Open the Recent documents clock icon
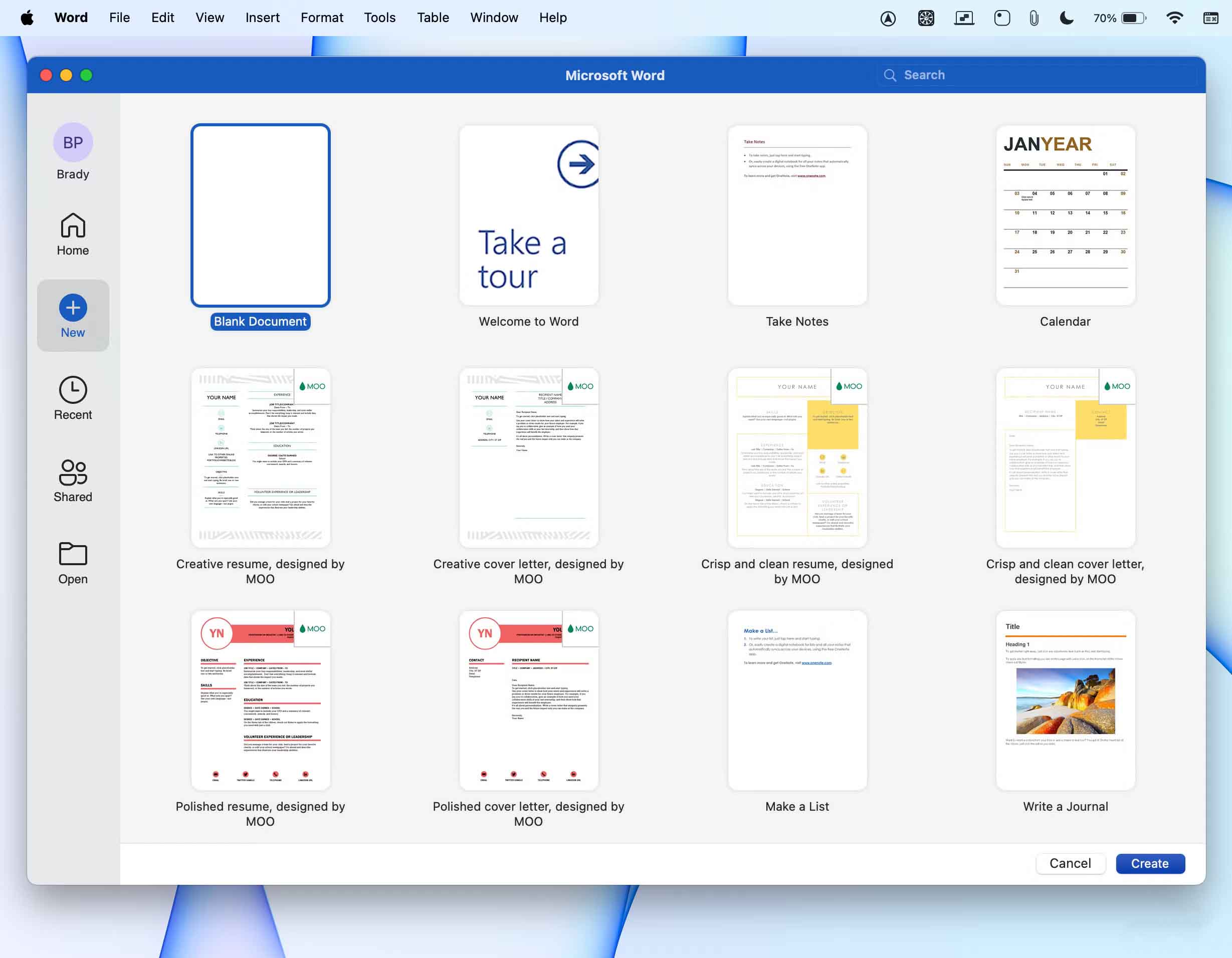 pyautogui.click(x=73, y=390)
